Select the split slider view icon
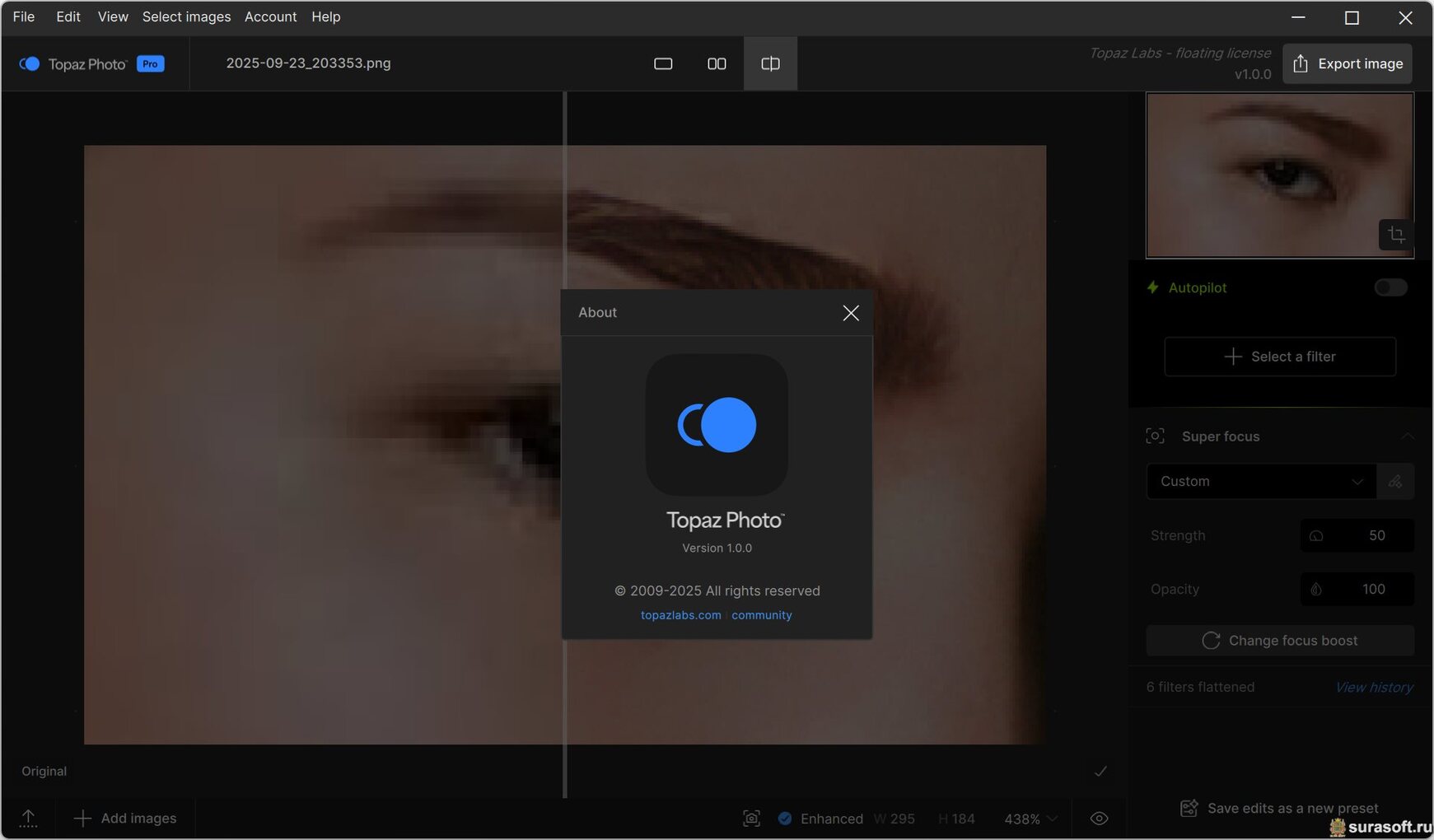This screenshot has height=840, width=1434. (770, 63)
